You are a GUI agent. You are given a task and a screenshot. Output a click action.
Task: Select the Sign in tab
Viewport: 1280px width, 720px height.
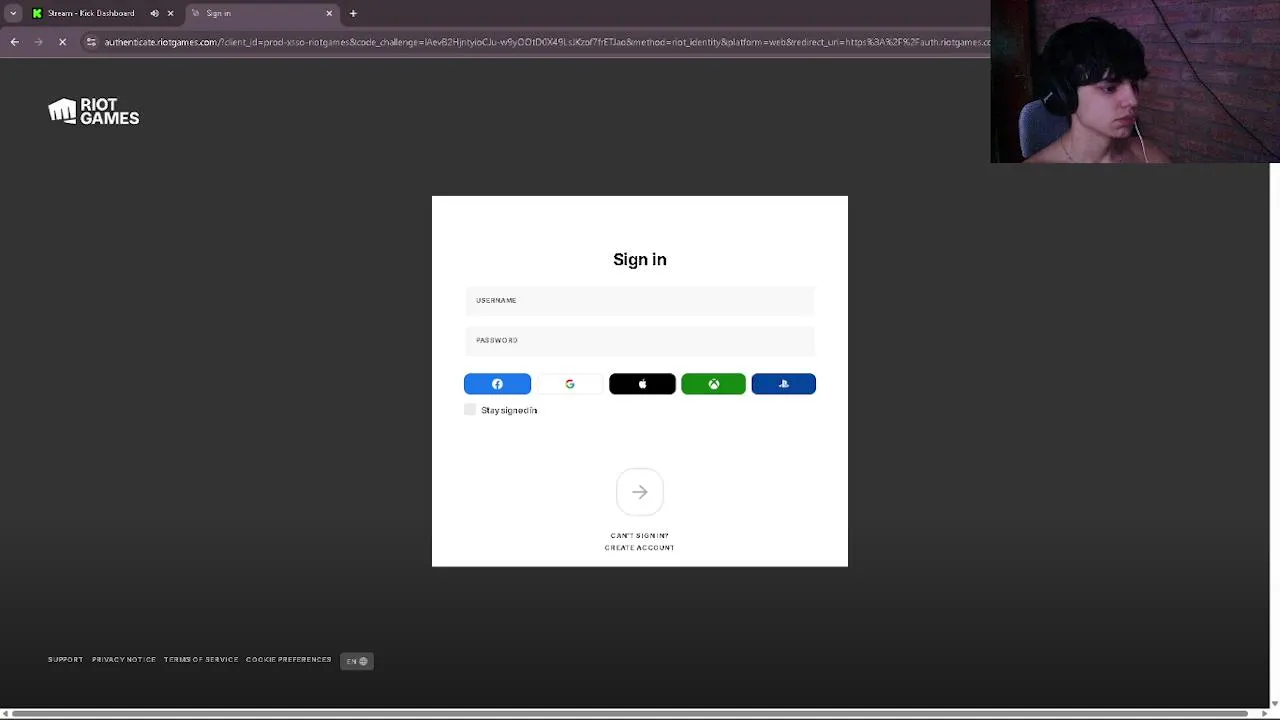262,13
